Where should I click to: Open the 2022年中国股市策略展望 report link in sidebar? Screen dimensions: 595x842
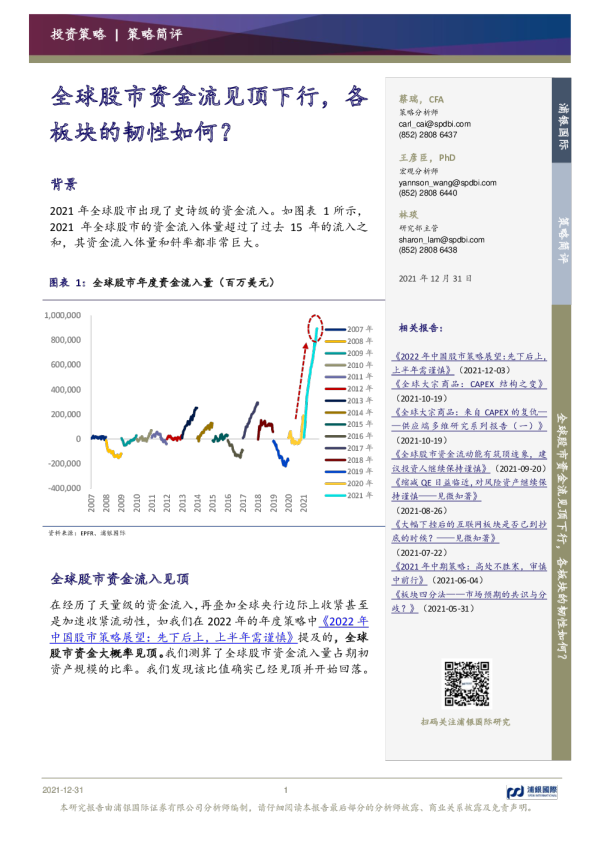470,363
